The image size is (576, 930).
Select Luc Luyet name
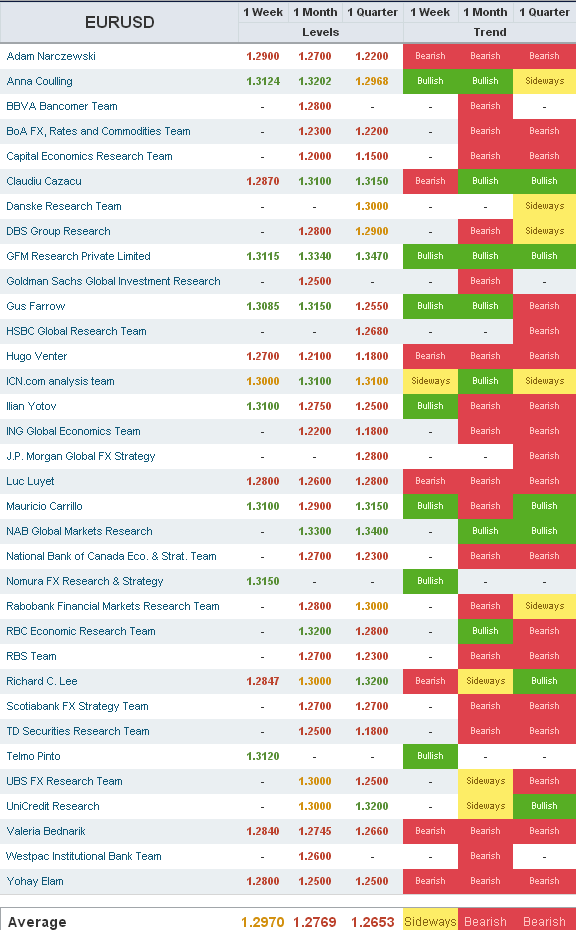tap(30, 481)
